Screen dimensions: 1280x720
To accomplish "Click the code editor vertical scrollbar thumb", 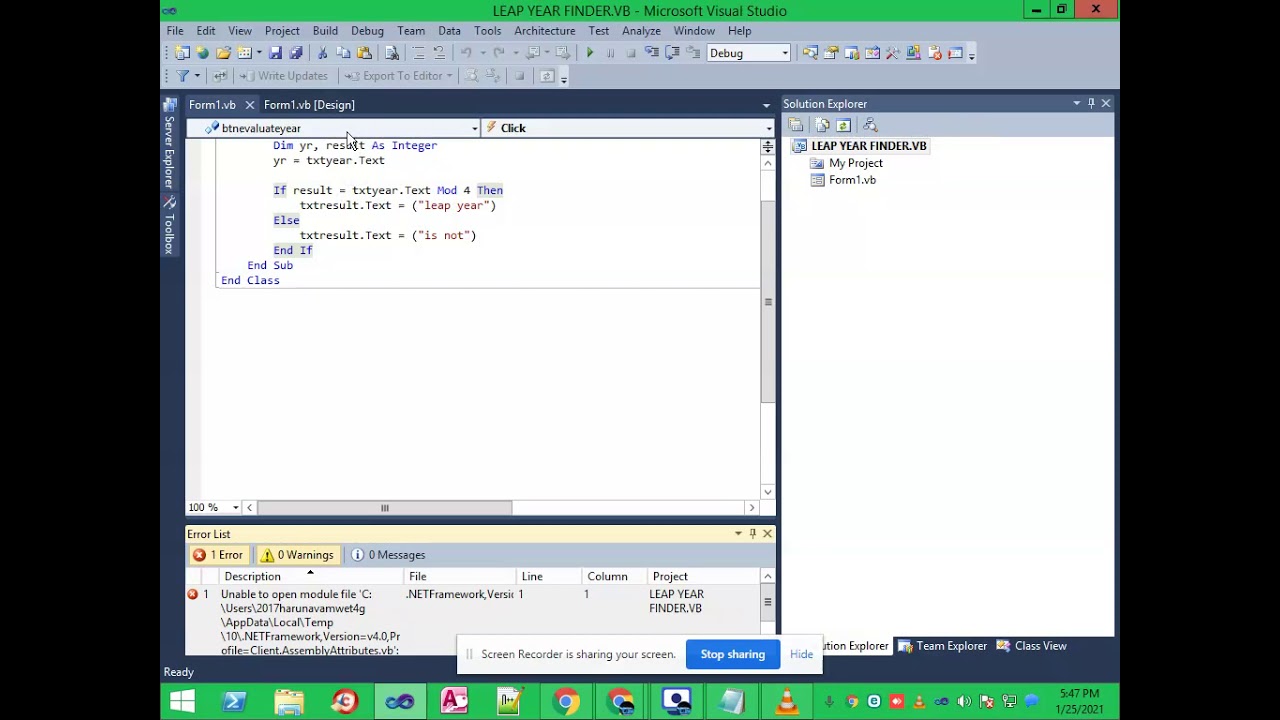I will (768, 300).
